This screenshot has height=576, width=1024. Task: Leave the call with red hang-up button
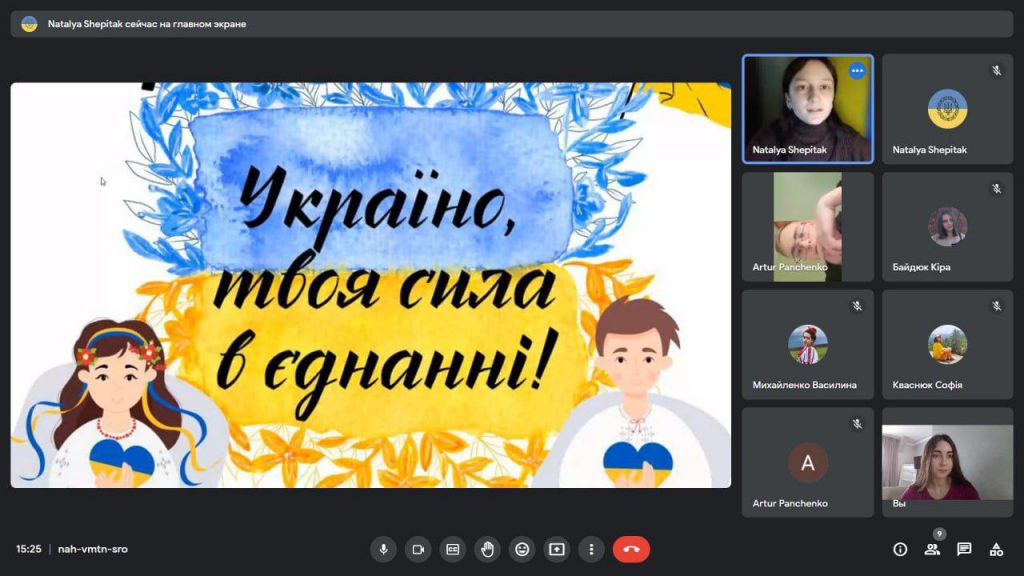click(631, 549)
